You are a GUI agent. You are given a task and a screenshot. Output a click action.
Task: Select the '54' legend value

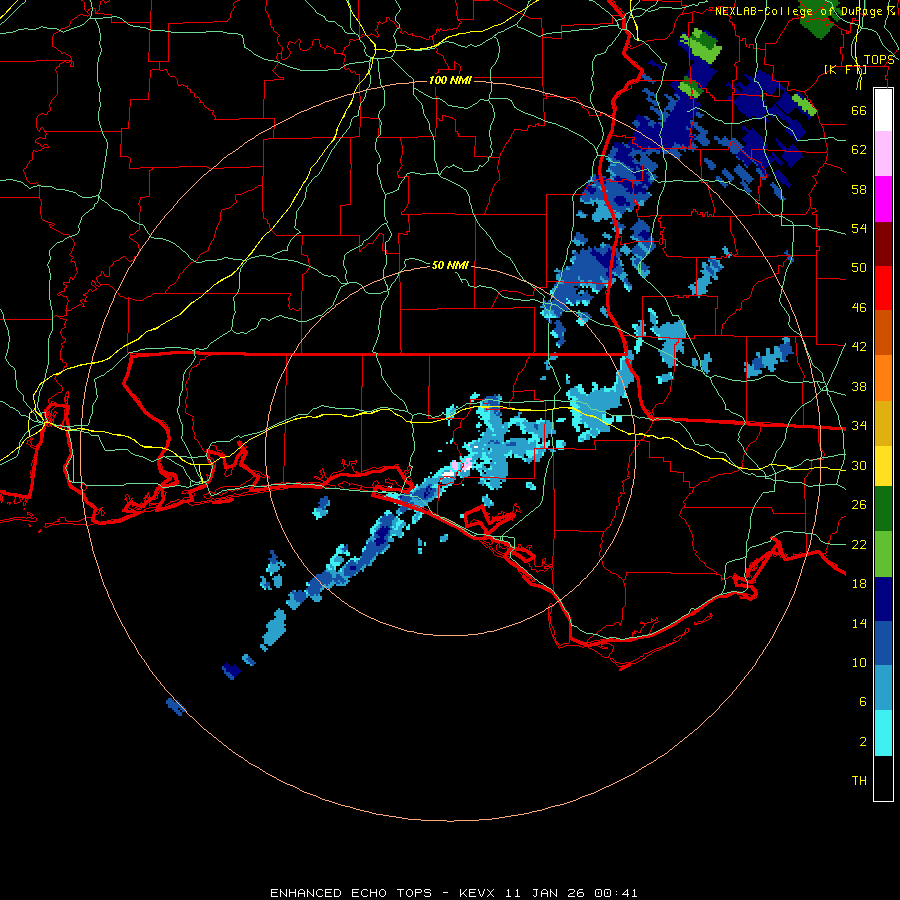(859, 228)
